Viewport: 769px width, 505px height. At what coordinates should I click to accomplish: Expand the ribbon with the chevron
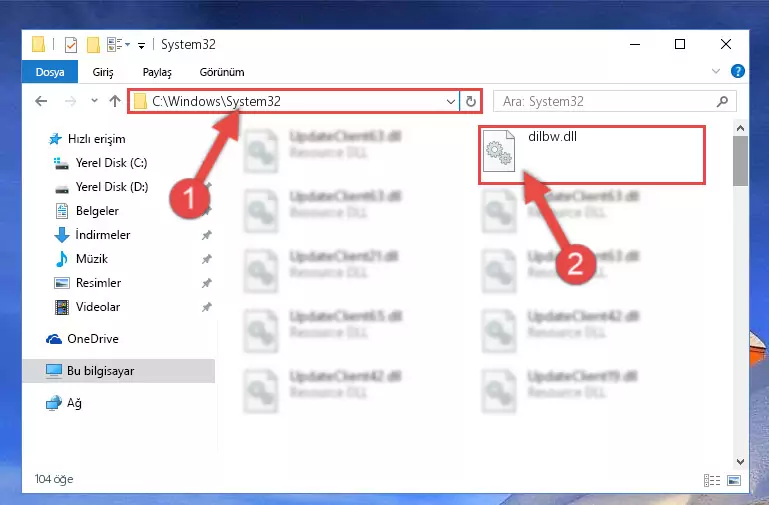coord(716,71)
